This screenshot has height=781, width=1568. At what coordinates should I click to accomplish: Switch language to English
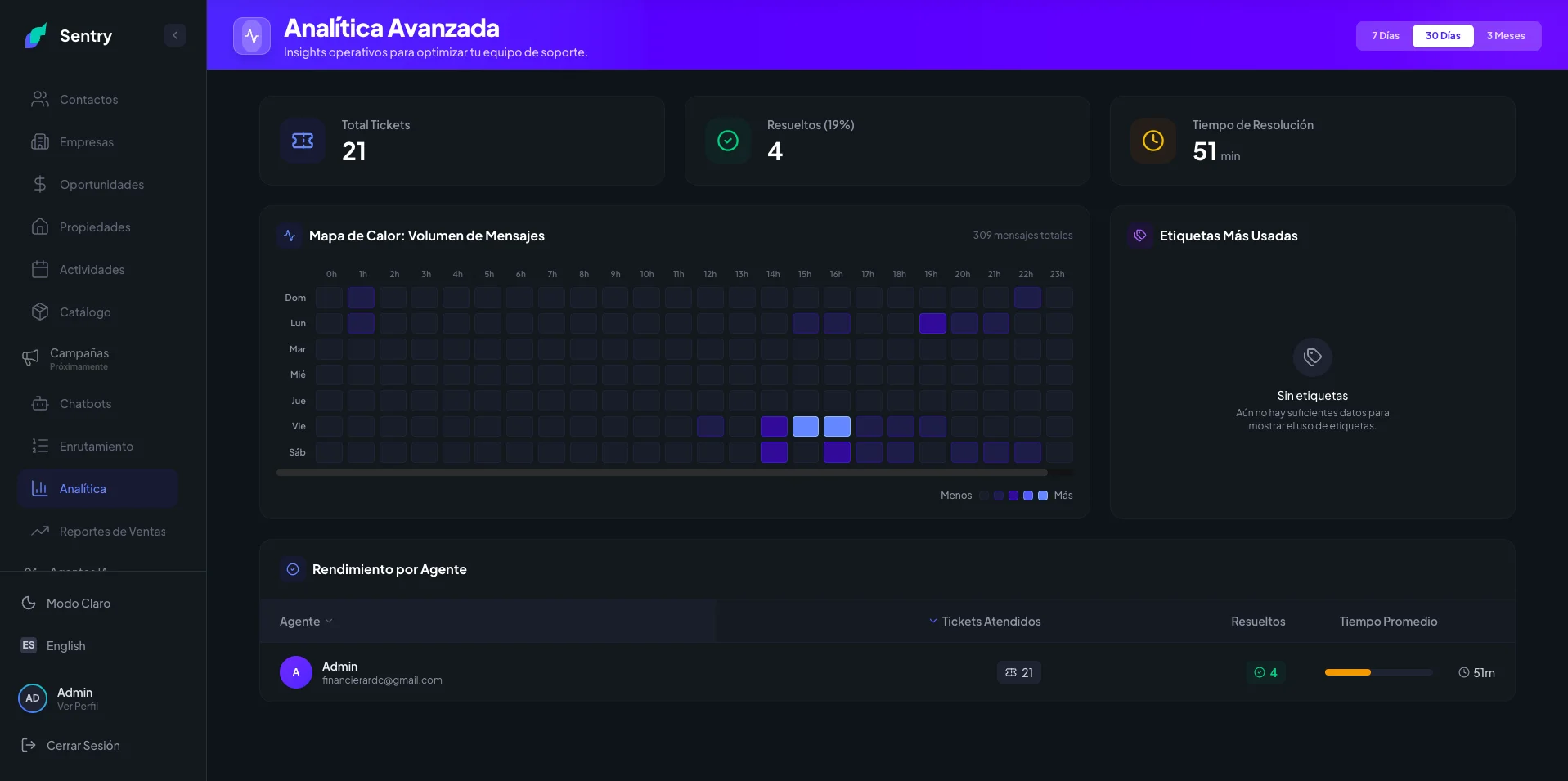(66, 645)
